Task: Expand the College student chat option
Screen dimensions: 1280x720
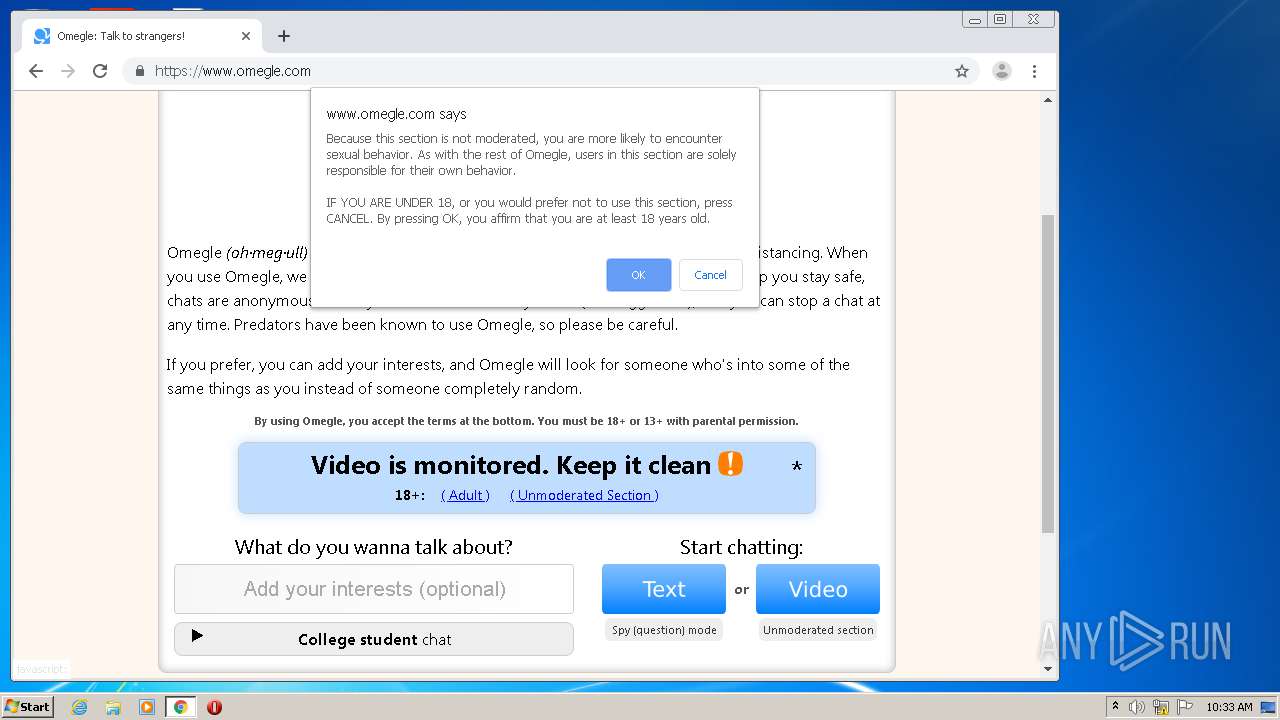Action: pos(374,639)
